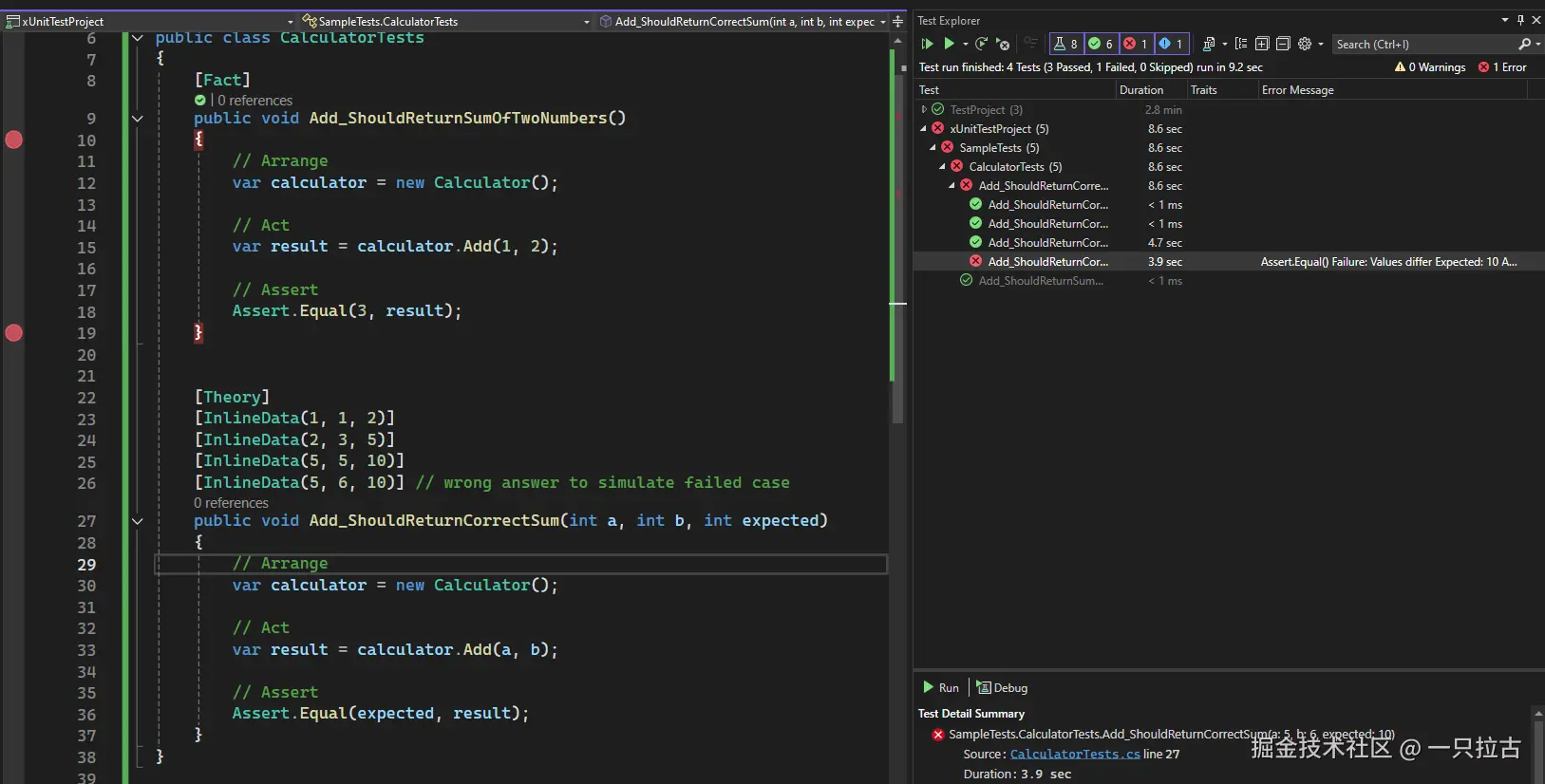The width and height of the screenshot is (1545, 784).
Task: Collapse all tests icon
Action: point(1283,44)
